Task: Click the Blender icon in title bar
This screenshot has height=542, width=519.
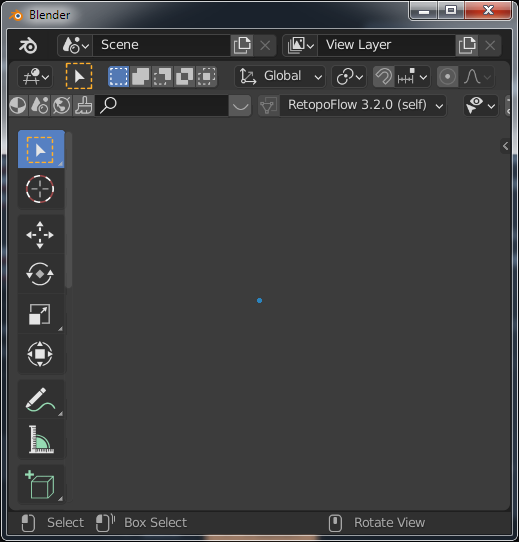Action: coord(16,15)
